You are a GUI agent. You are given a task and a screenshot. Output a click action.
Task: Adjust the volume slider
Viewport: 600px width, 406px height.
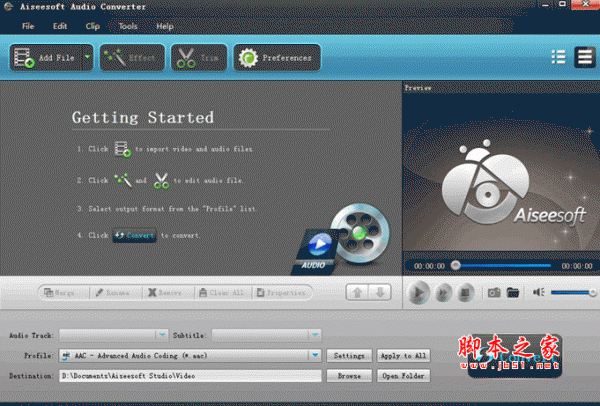[x=573, y=292]
